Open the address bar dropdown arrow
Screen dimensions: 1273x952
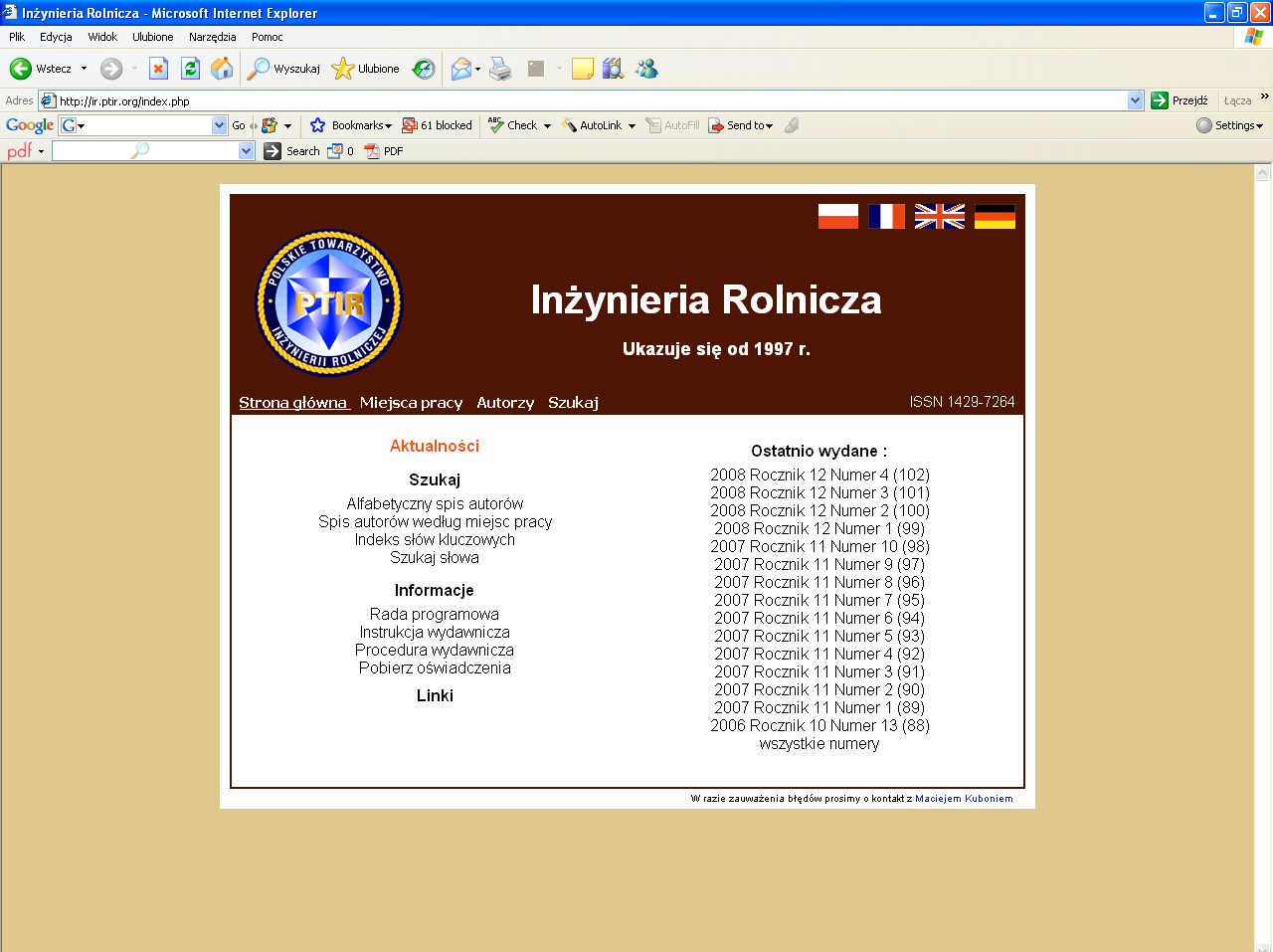point(1136,100)
